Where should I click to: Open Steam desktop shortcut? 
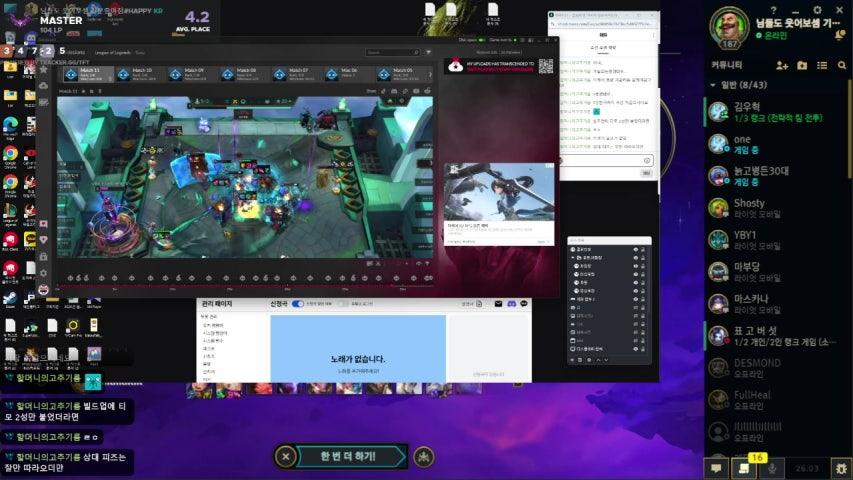[x=10, y=299]
